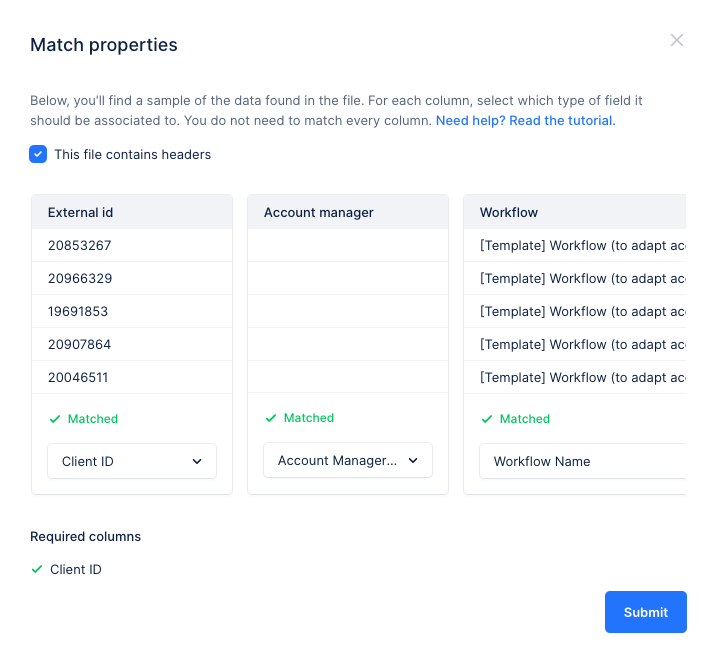Click the chevron arrow in Client ID dropdown
This screenshot has height=662, width=716.
pos(197,461)
